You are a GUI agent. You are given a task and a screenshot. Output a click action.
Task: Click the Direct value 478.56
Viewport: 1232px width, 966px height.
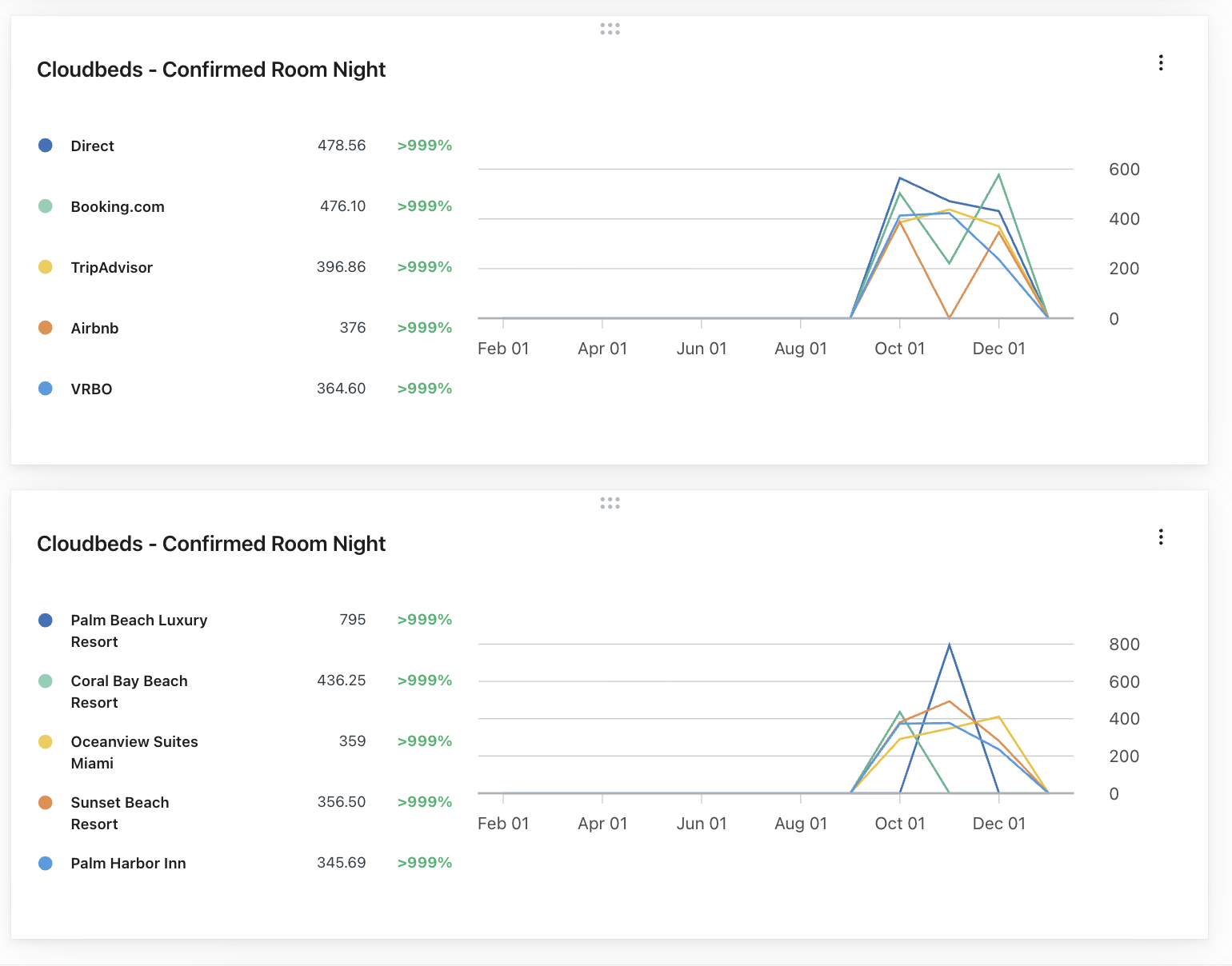342,146
